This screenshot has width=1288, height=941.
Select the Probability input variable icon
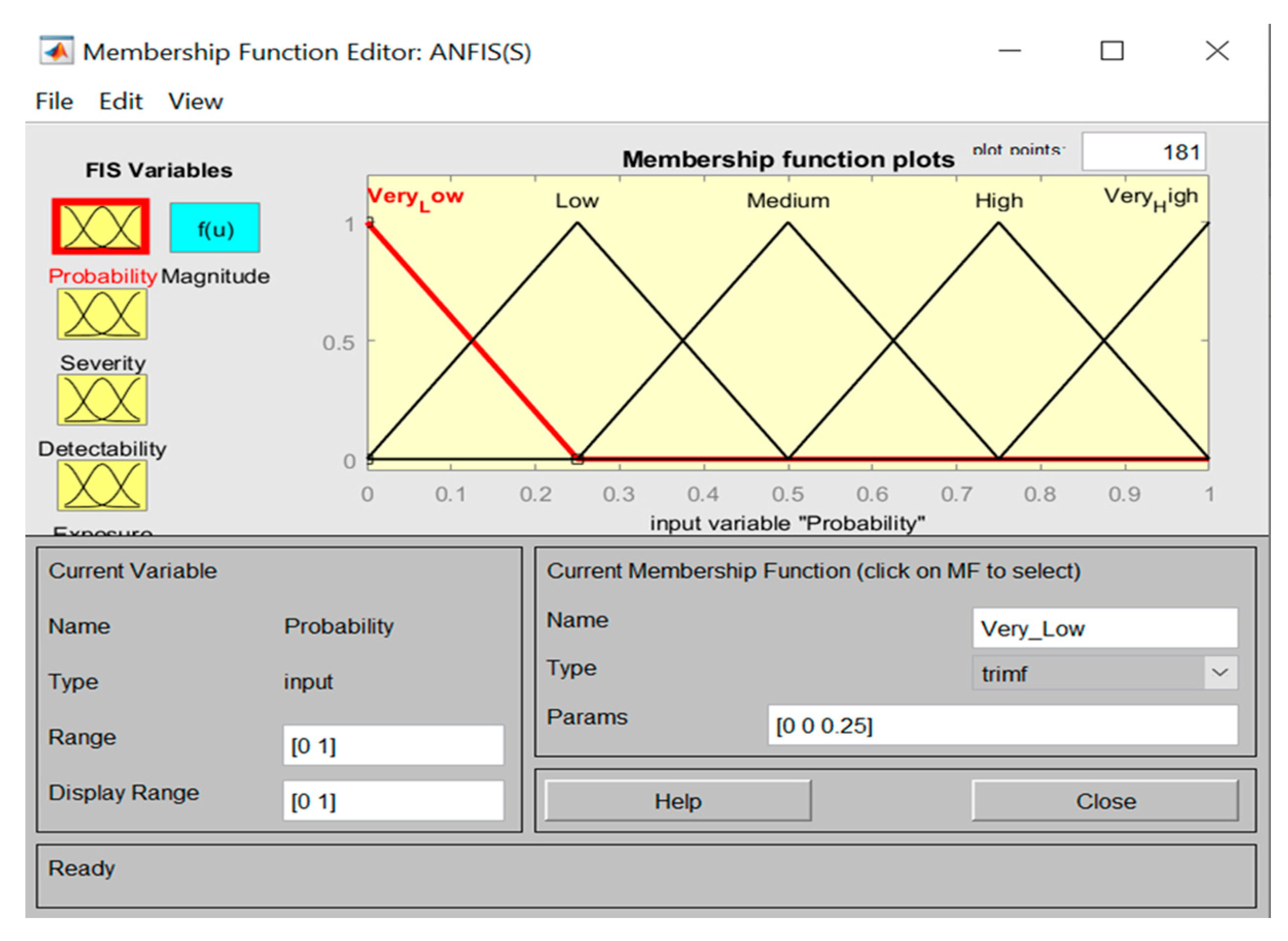pos(101,226)
